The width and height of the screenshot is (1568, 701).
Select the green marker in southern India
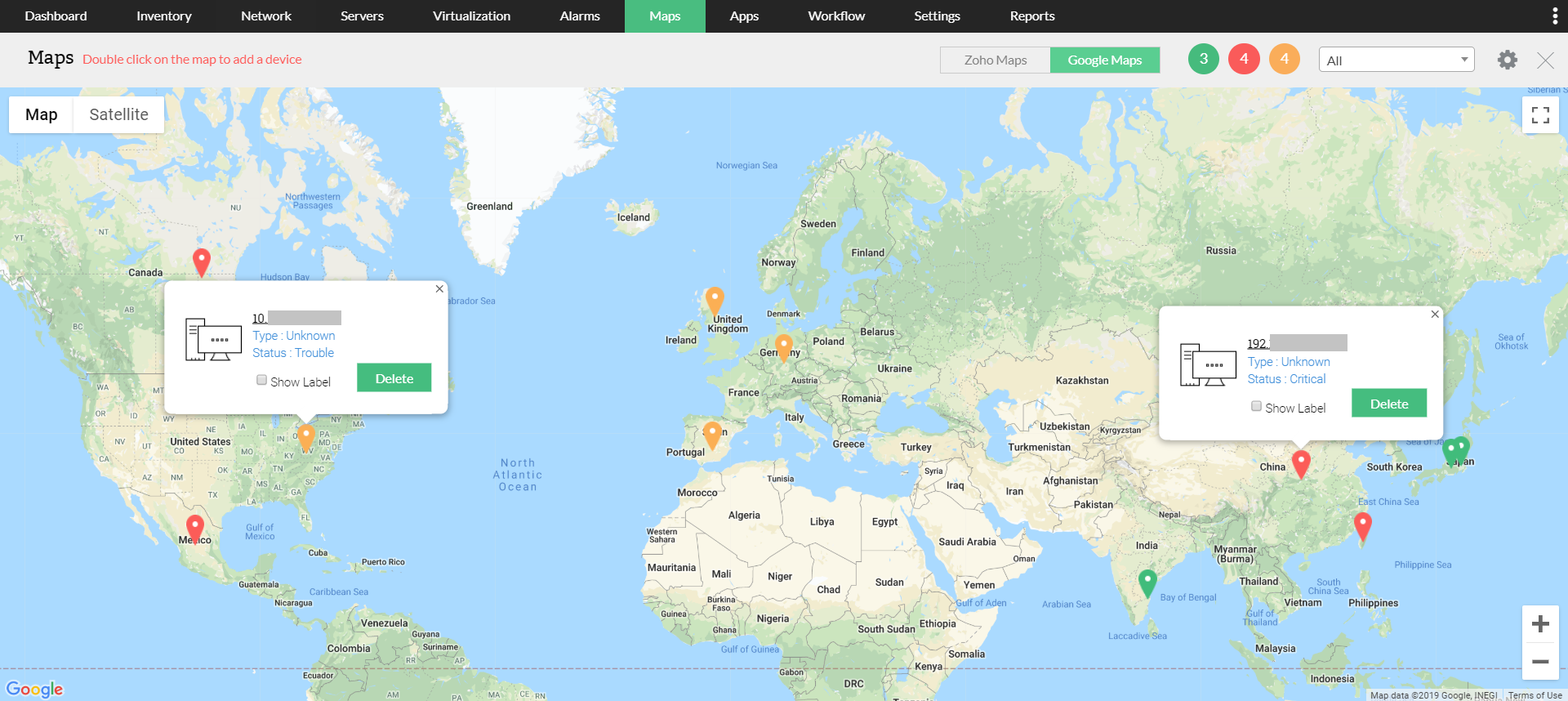pos(1147,583)
